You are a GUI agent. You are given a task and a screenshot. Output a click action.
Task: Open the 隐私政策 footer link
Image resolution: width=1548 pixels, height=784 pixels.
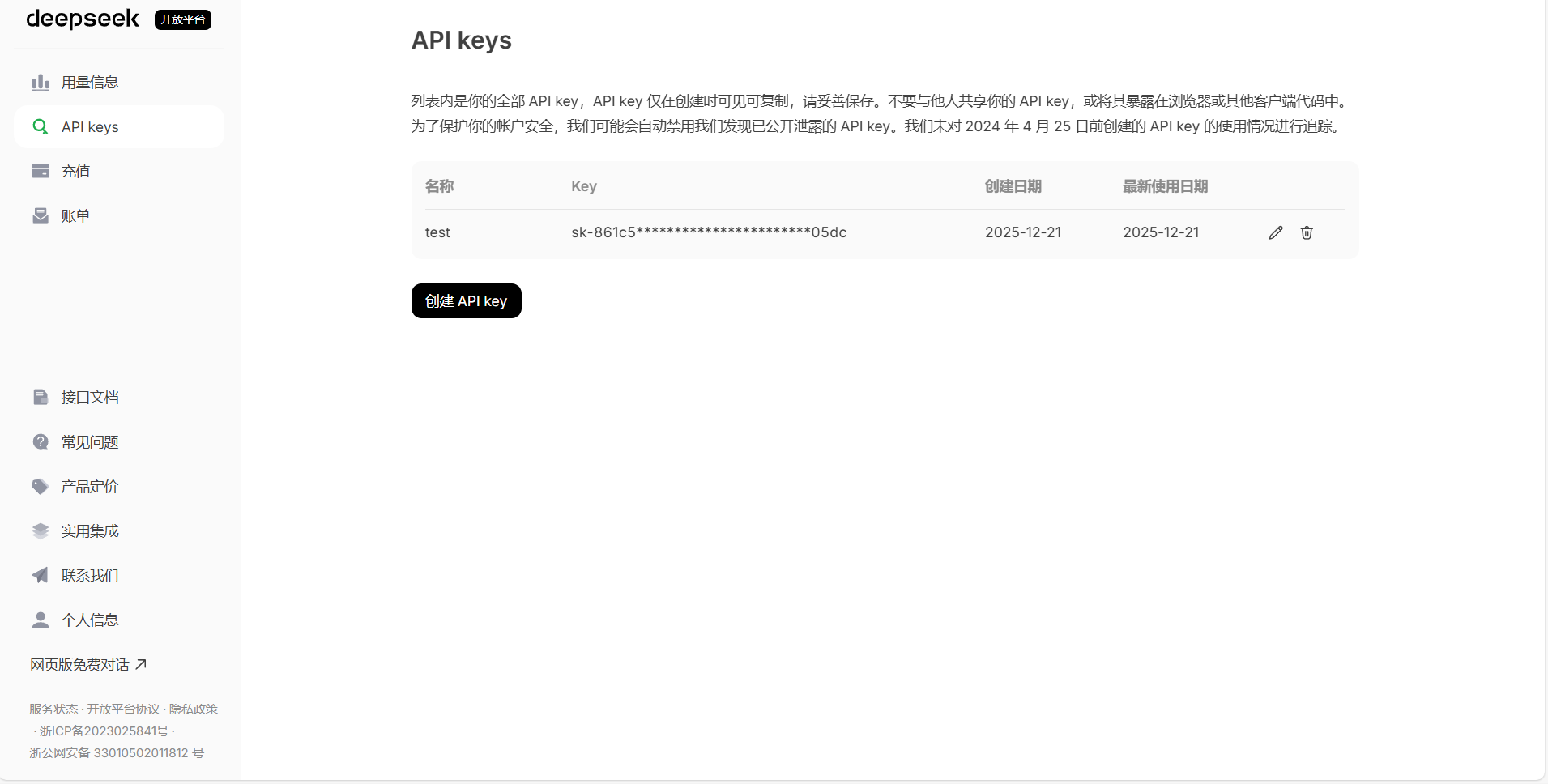click(x=194, y=709)
